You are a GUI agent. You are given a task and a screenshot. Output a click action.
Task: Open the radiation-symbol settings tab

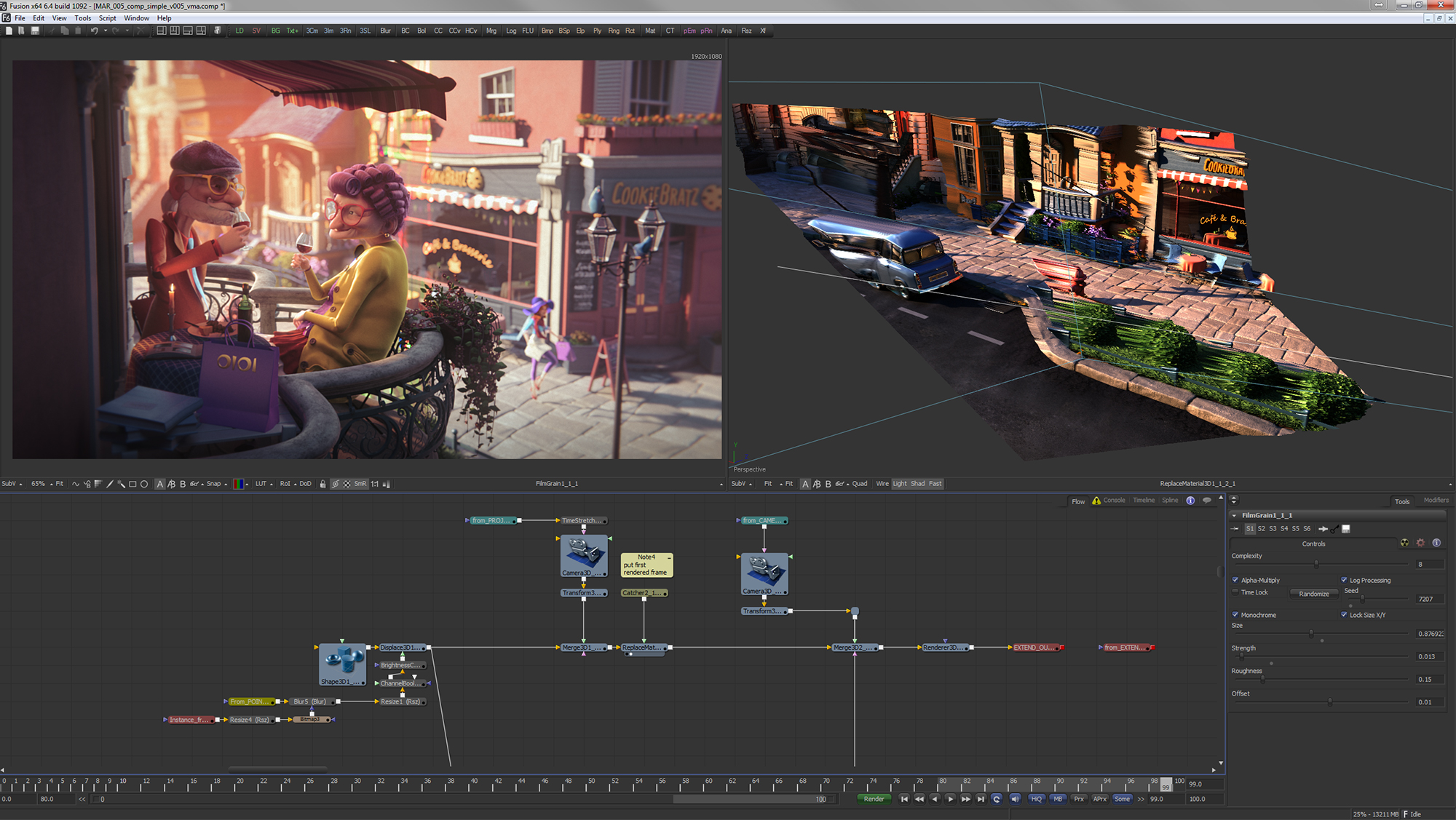pos(1404,543)
